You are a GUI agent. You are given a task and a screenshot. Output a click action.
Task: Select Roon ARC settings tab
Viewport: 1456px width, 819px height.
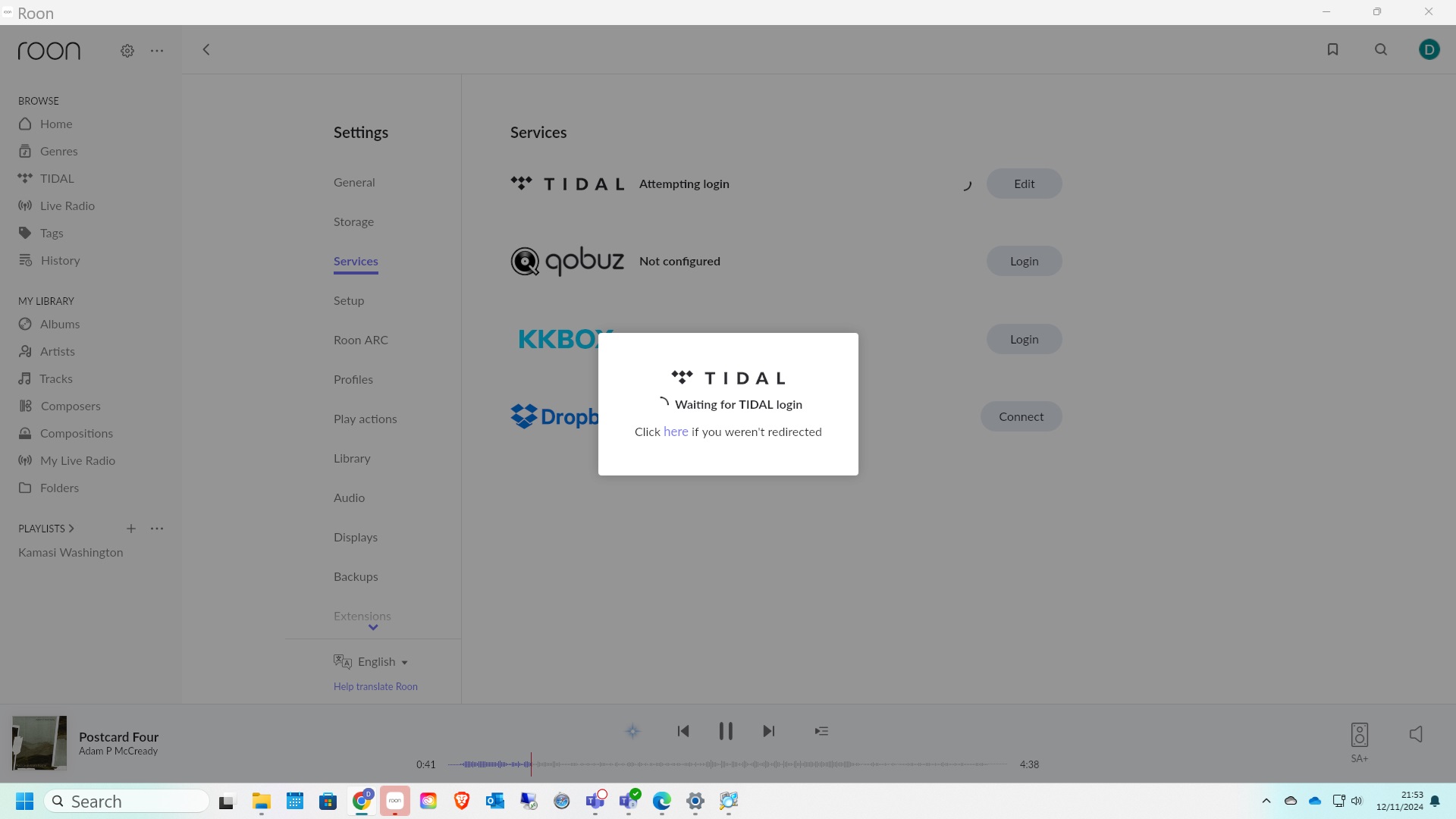coord(361,340)
